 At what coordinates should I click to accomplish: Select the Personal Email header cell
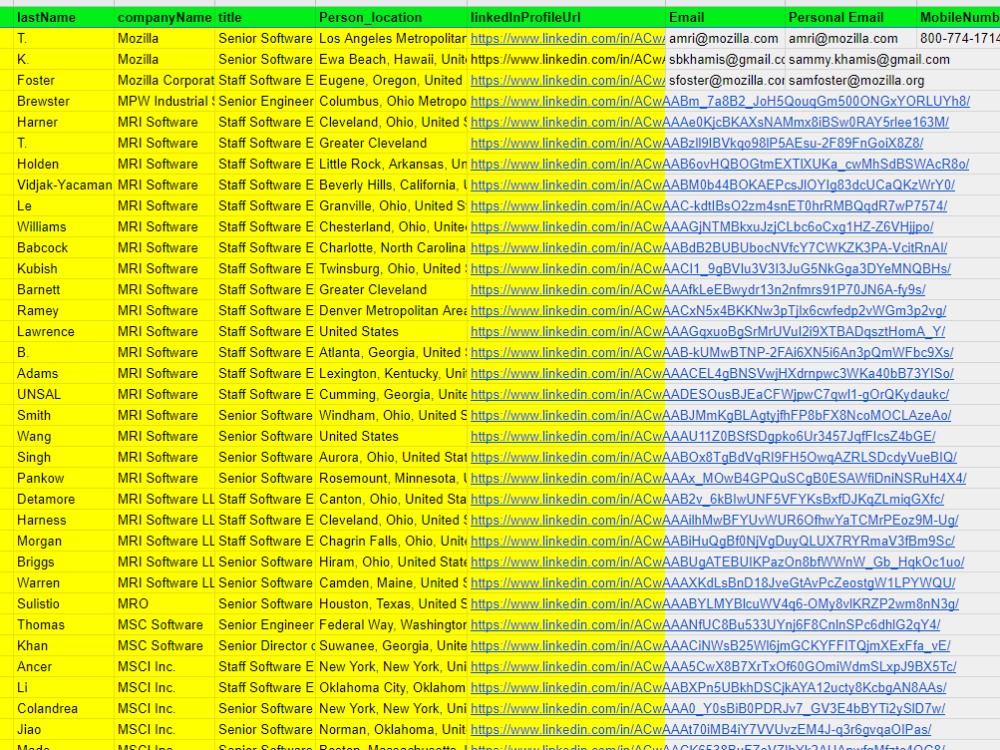point(851,17)
